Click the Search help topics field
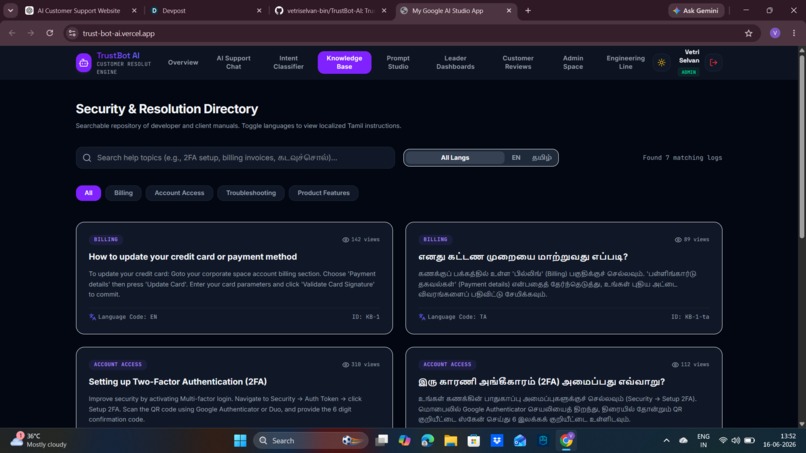Image resolution: width=806 pixels, height=453 pixels. pos(235,158)
